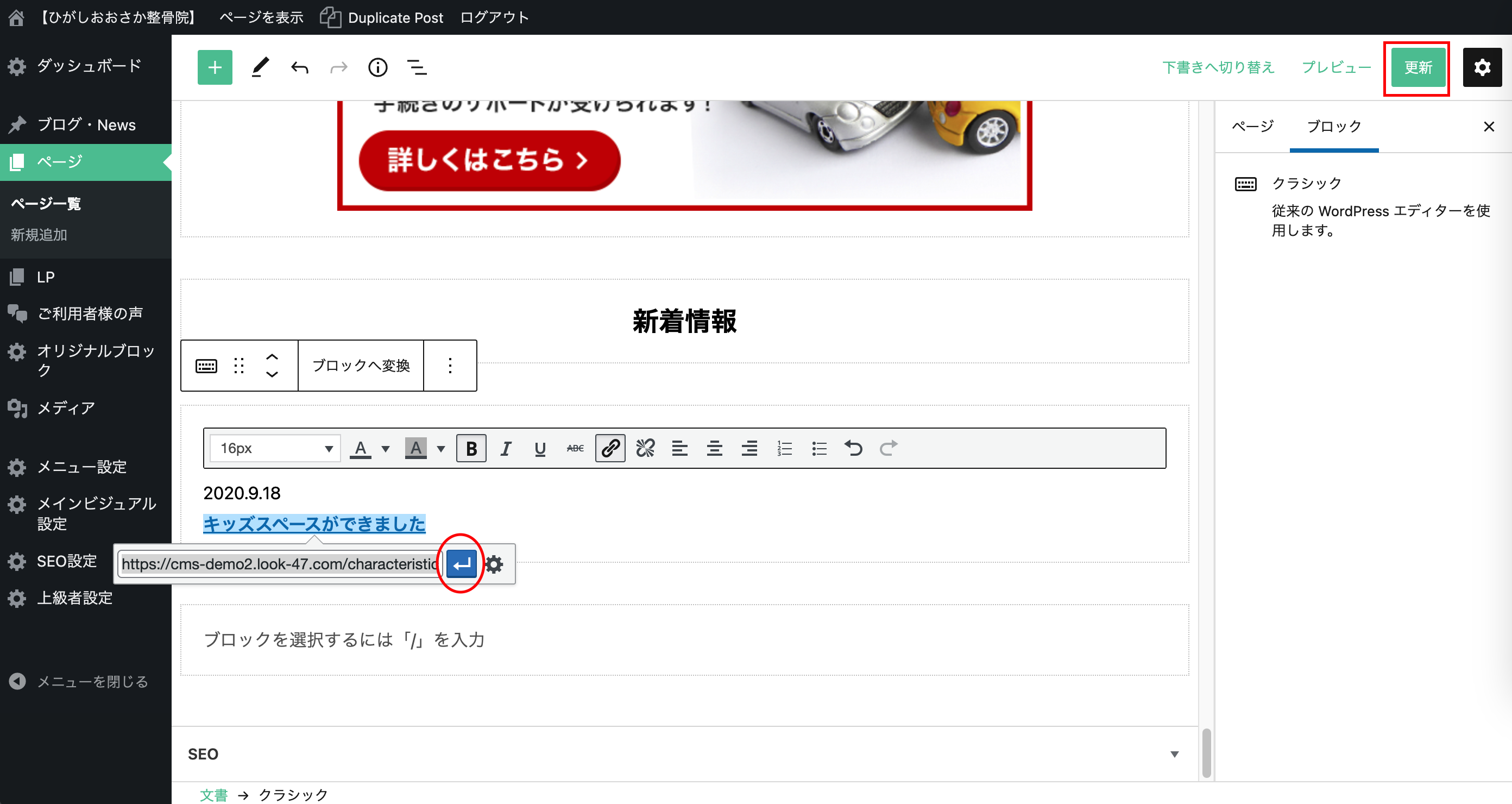Click the remove link (unlink) icon
The height and width of the screenshot is (804, 1512).
tap(645, 448)
